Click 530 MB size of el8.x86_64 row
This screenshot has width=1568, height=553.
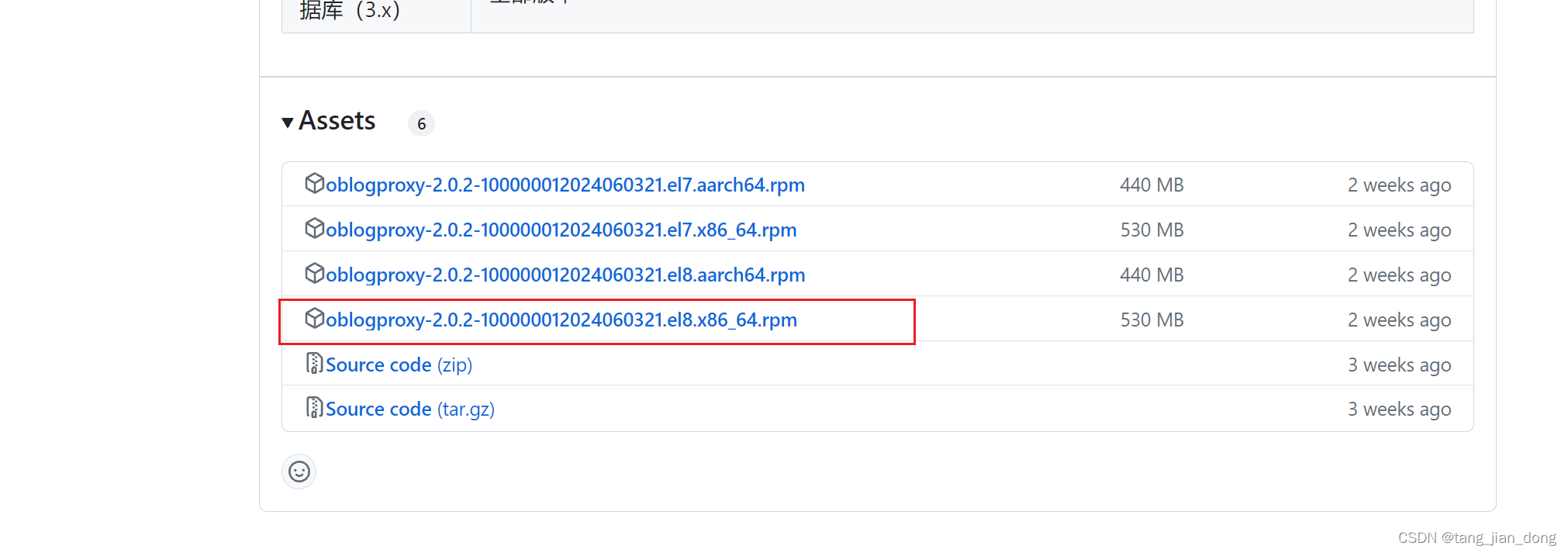pyautogui.click(x=1152, y=320)
